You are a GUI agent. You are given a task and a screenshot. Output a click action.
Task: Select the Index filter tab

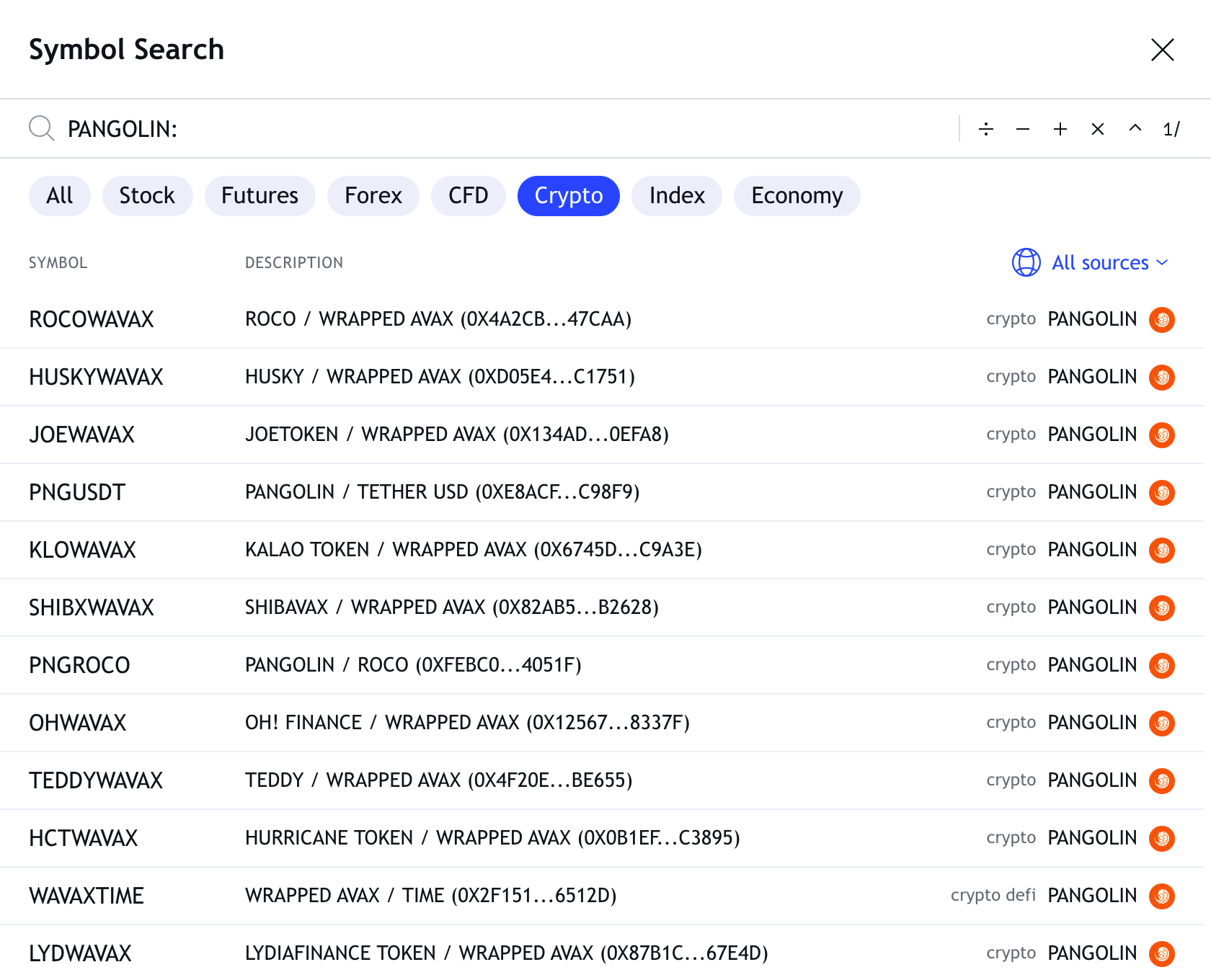pos(677,195)
